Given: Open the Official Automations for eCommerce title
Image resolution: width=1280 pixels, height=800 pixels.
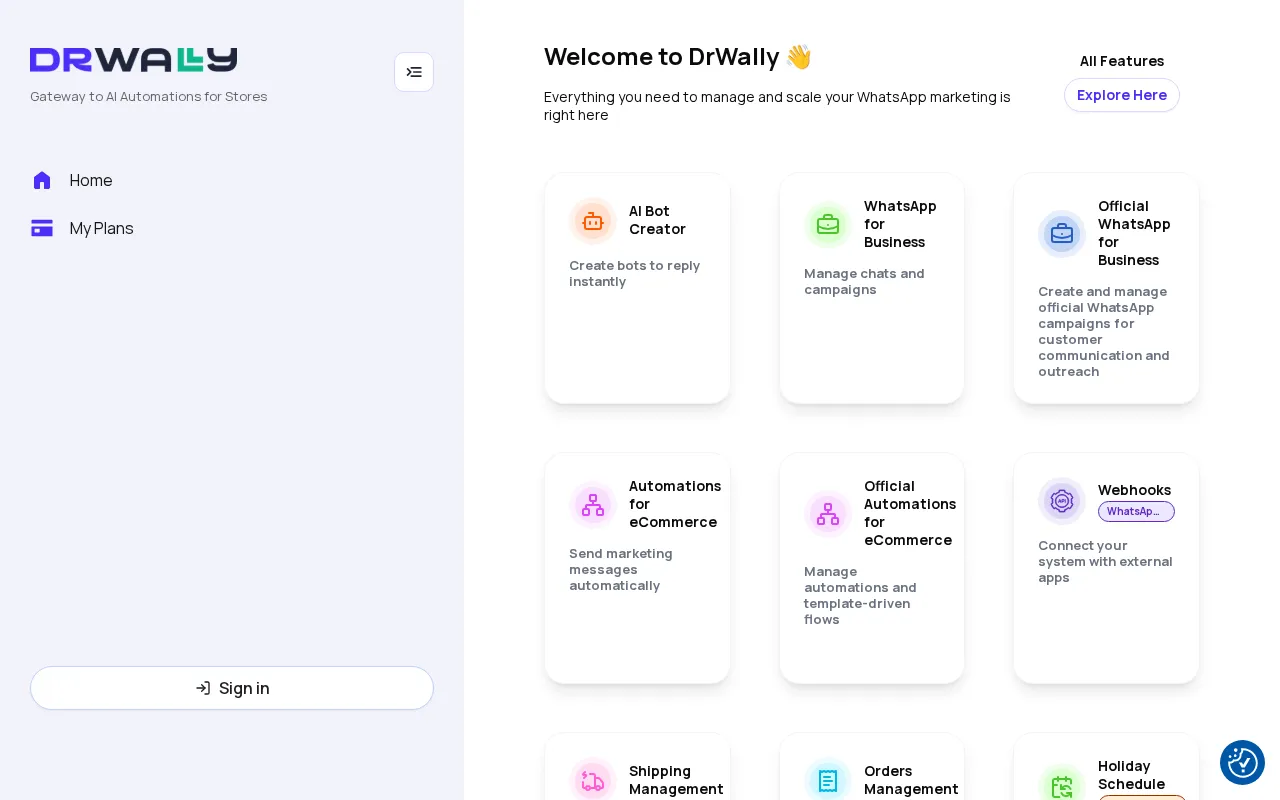Looking at the screenshot, I should 909,513.
